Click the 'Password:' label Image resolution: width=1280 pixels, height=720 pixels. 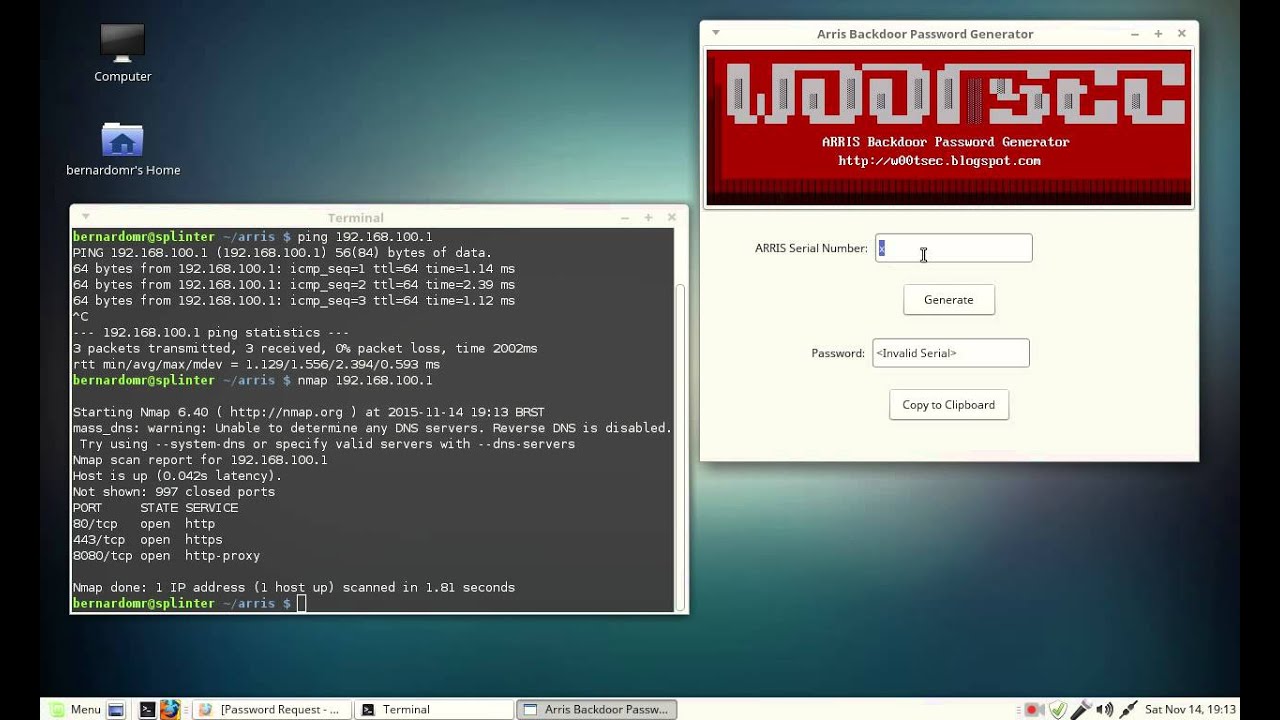[838, 353]
